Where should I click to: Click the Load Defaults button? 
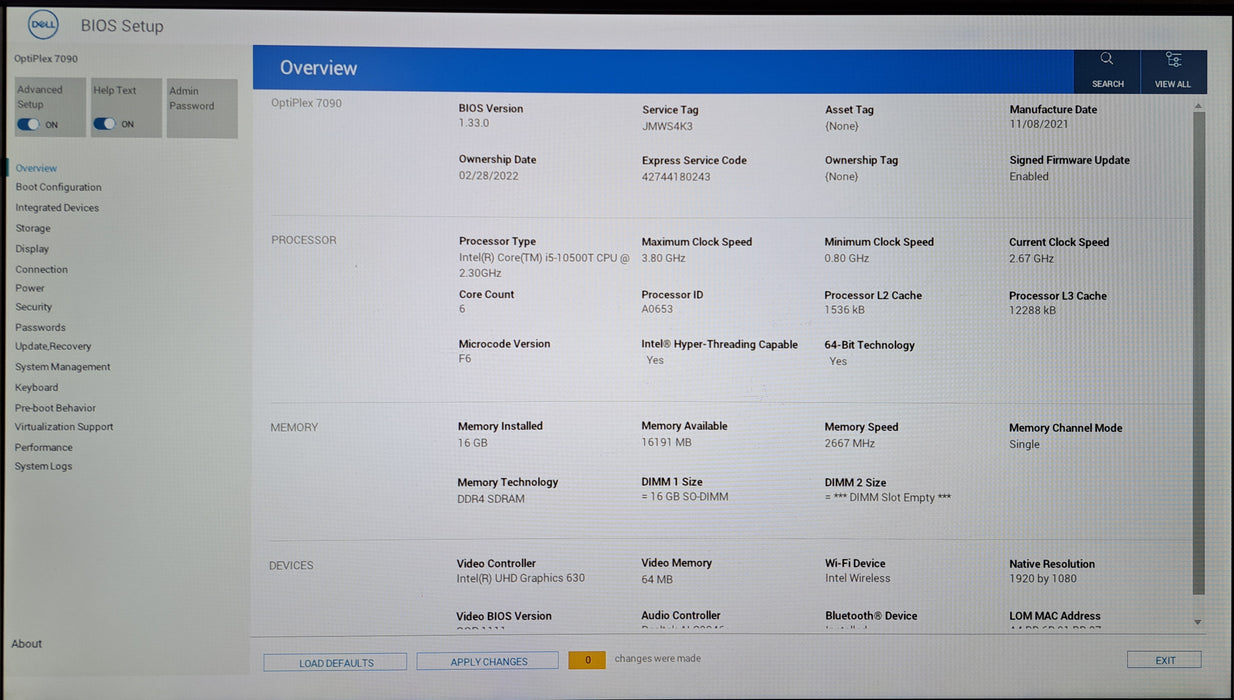[336, 662]
